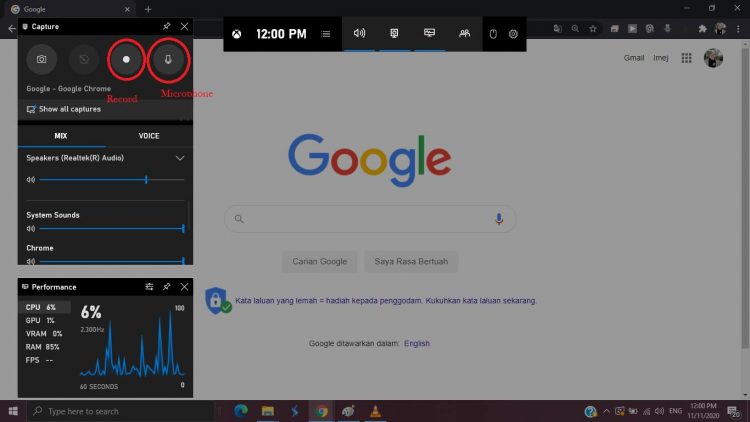Screen dimensions: 750x422
Task: Mute the Chrome audio speaker icon
Action: 31,261
